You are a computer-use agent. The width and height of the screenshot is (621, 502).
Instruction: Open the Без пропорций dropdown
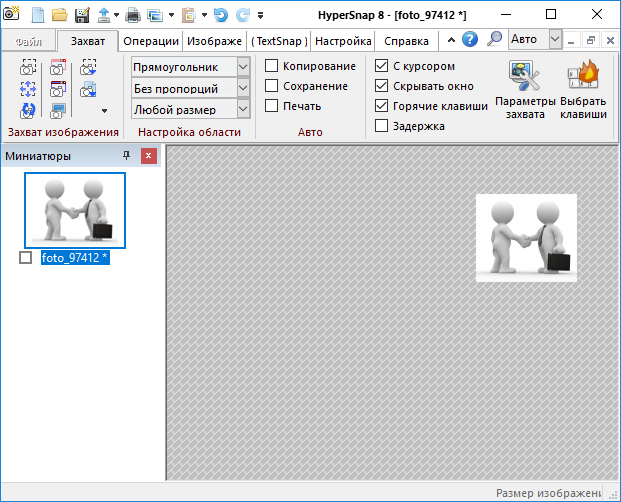(243, 88)
